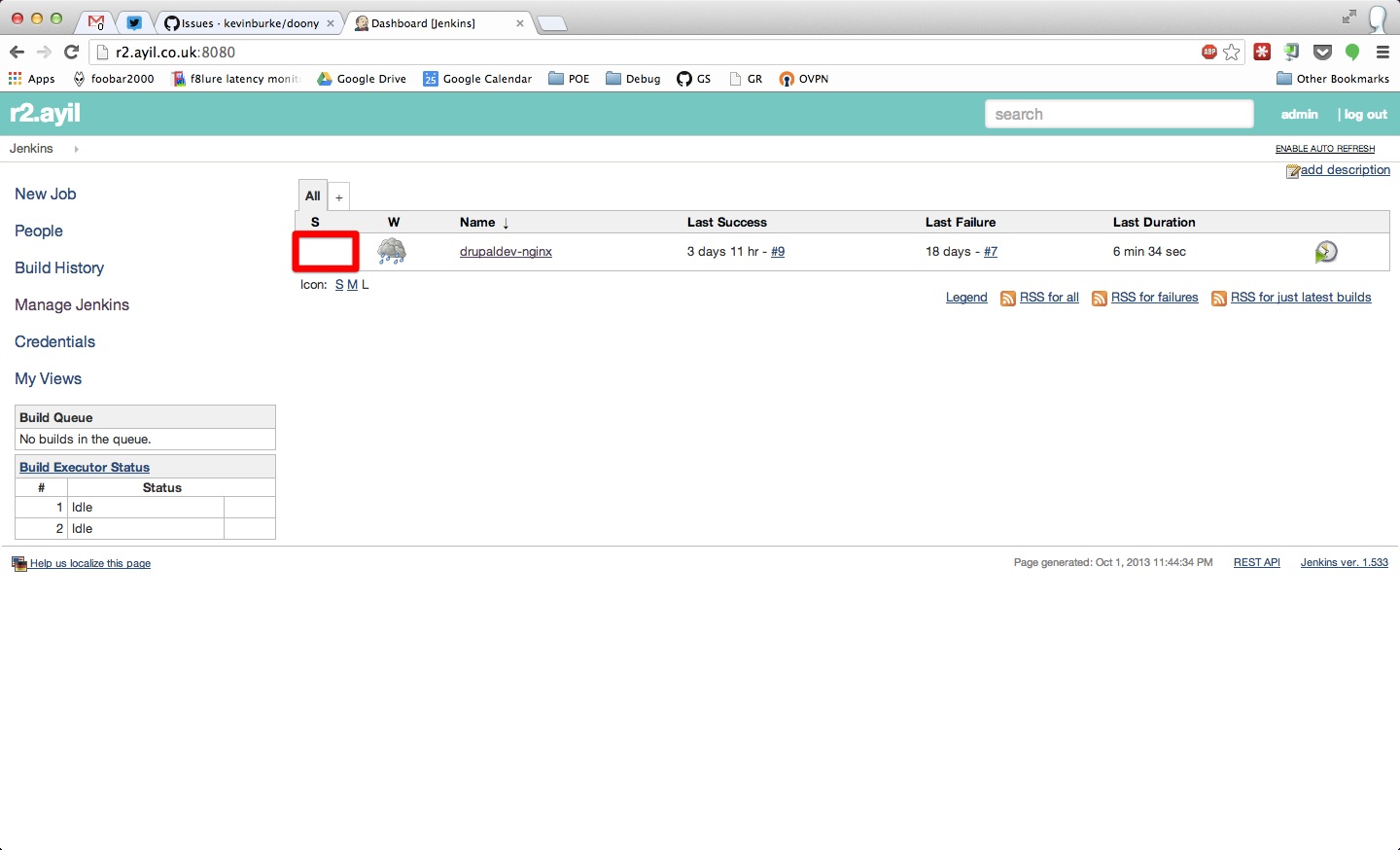The width and height of the screenshot is (1400, 850).
Task: Schedule a build using the clock icon
Action: [1326, 252]
